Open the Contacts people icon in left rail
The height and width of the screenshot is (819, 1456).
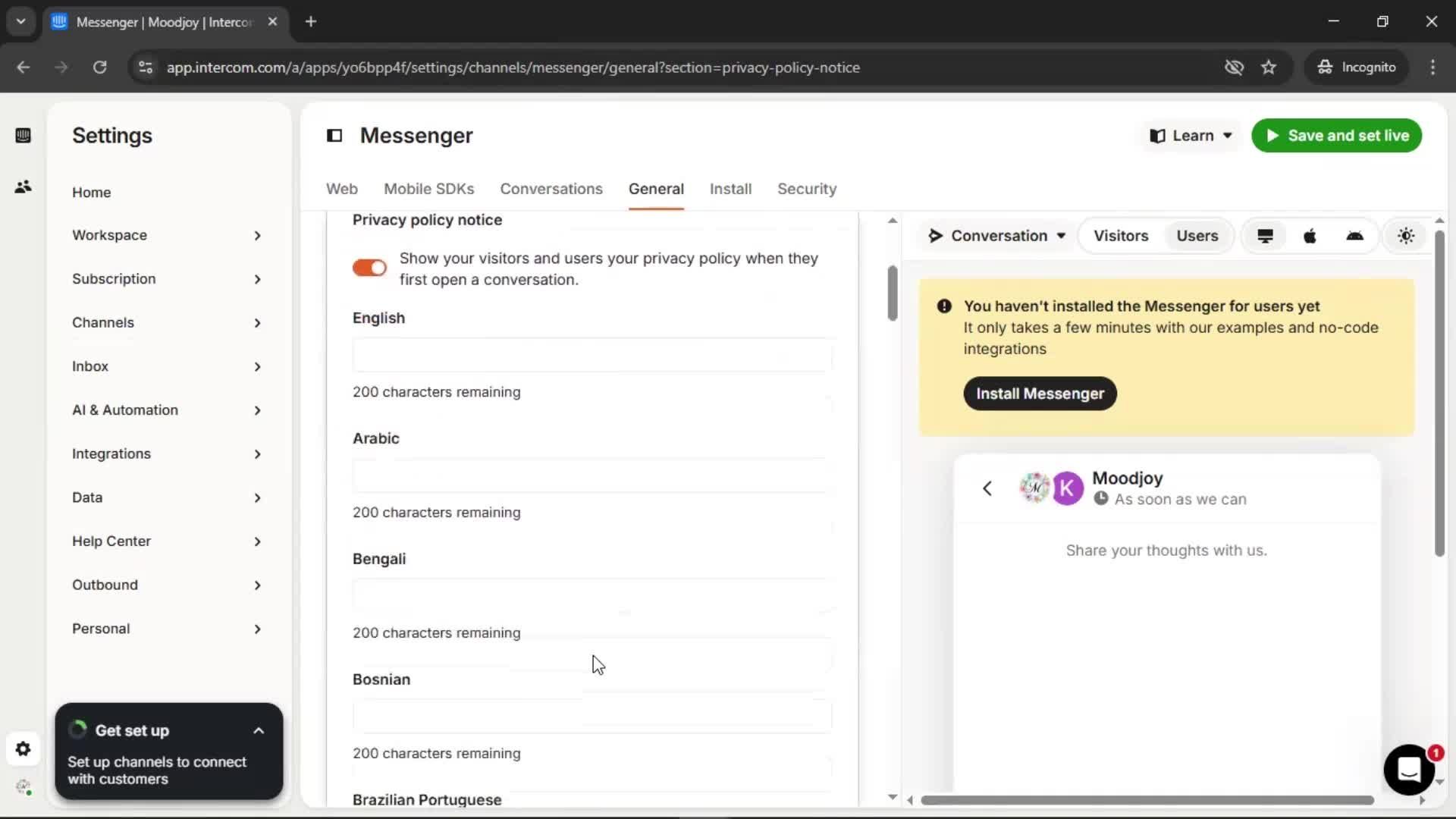tap(23, 187)
